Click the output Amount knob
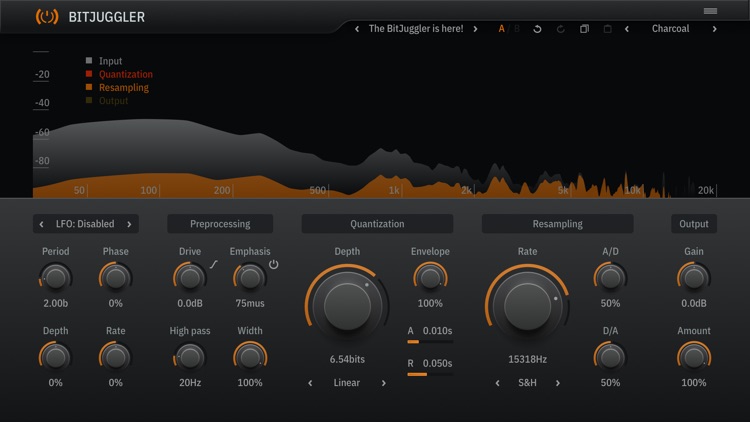The width and height of the screenshot is (750, 422). 694,357
